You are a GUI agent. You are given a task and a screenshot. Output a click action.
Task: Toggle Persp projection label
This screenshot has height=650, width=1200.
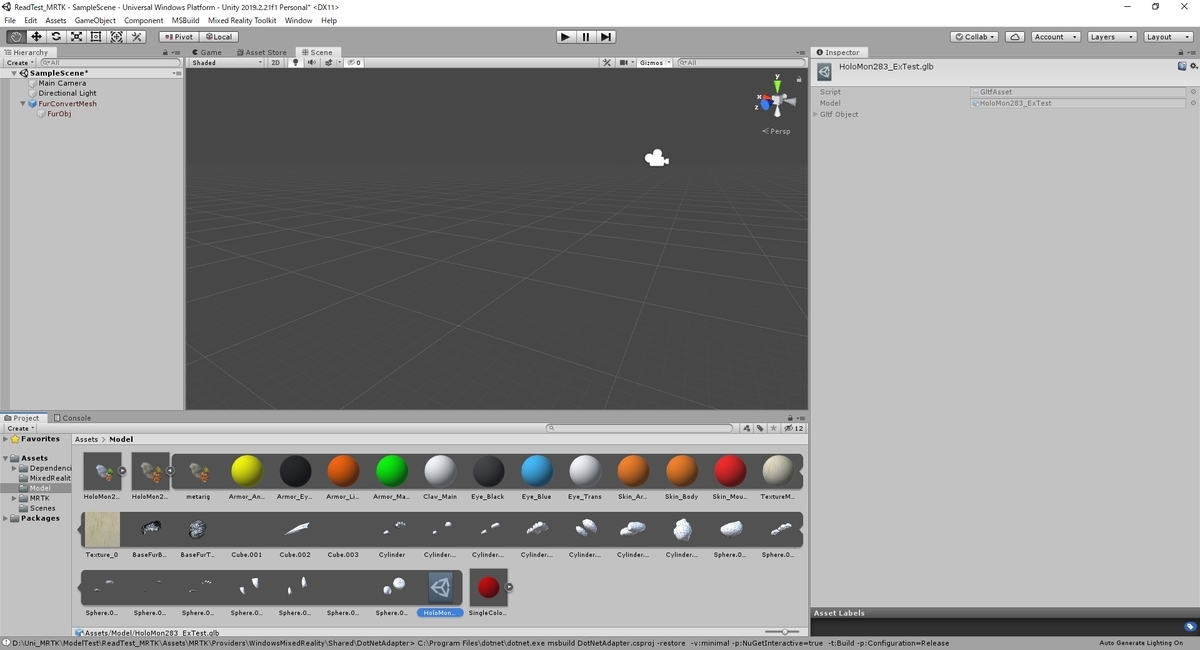pos(776,131)
